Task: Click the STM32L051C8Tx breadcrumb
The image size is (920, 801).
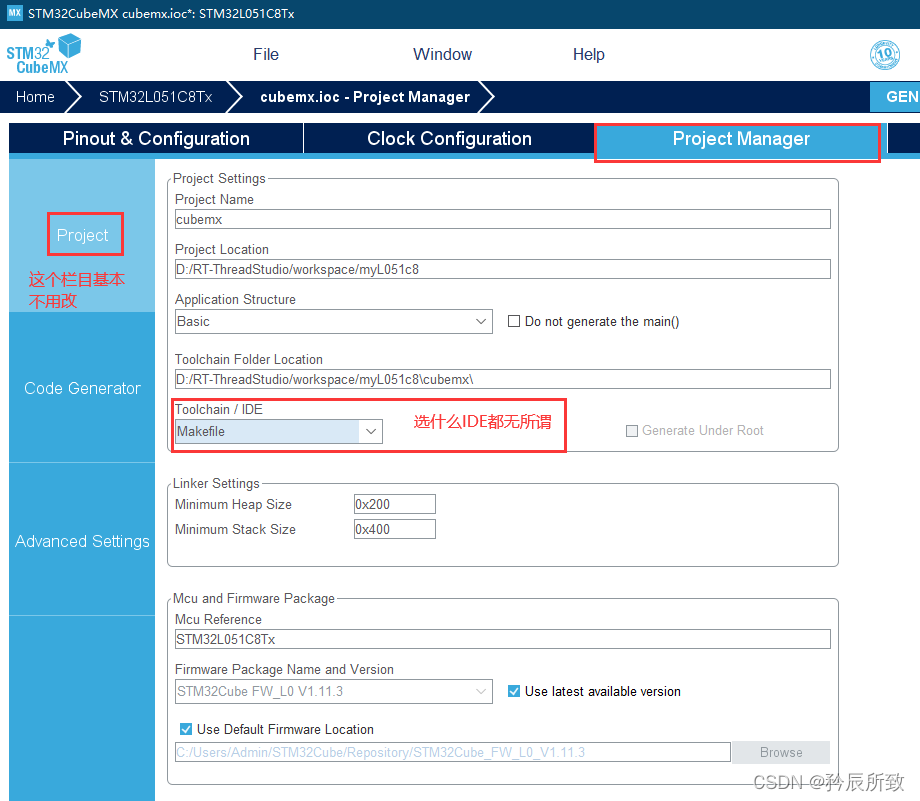Action: pos(155,97)
